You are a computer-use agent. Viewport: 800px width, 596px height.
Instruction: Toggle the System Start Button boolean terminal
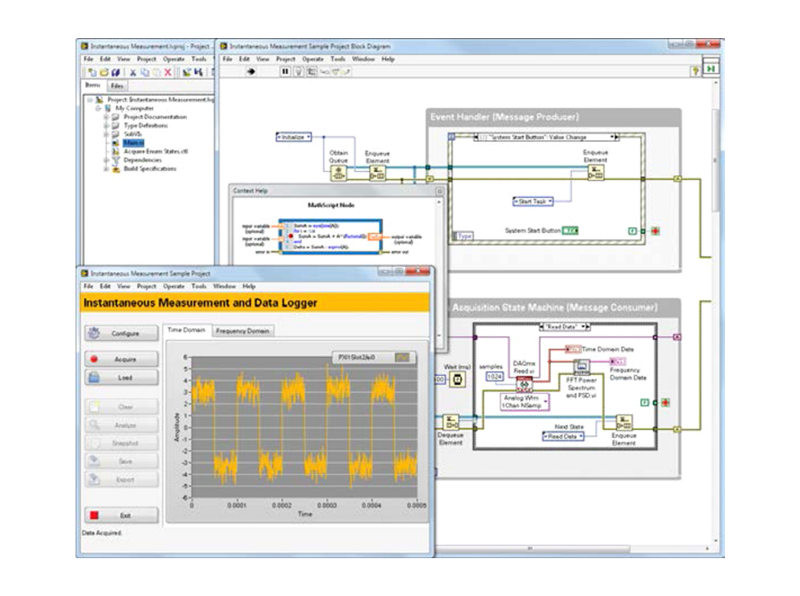pos(570,230)
